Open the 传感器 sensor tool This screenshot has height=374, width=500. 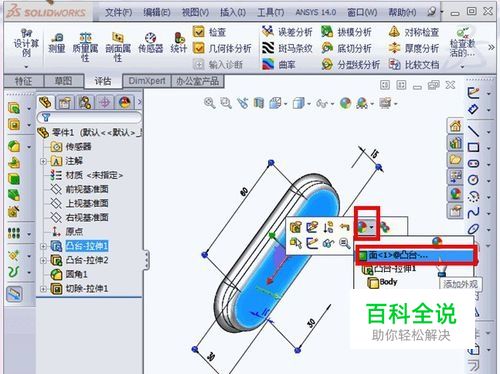point(151,43)
